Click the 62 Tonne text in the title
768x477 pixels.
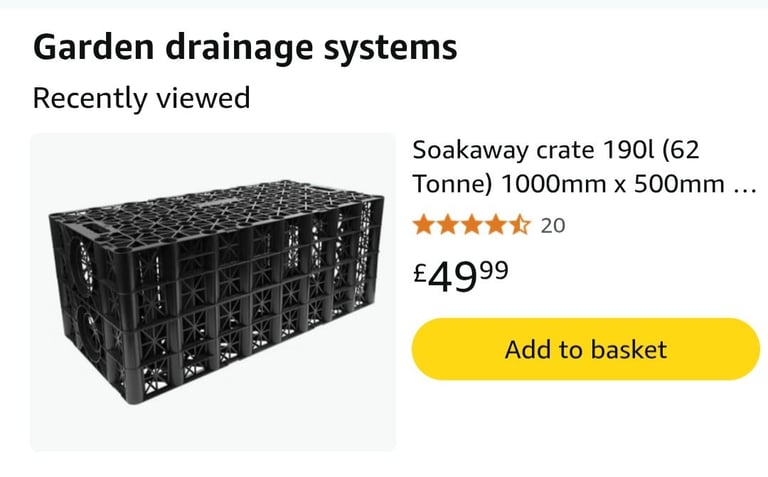click(555, 167)
